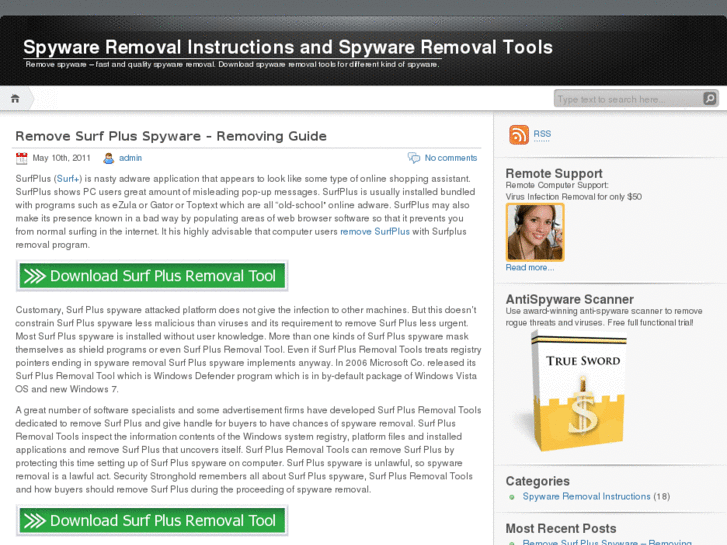Click the 'Most Recent Posts' sidebar heading
The image size is (727, 545).
[x=561, y=528]
